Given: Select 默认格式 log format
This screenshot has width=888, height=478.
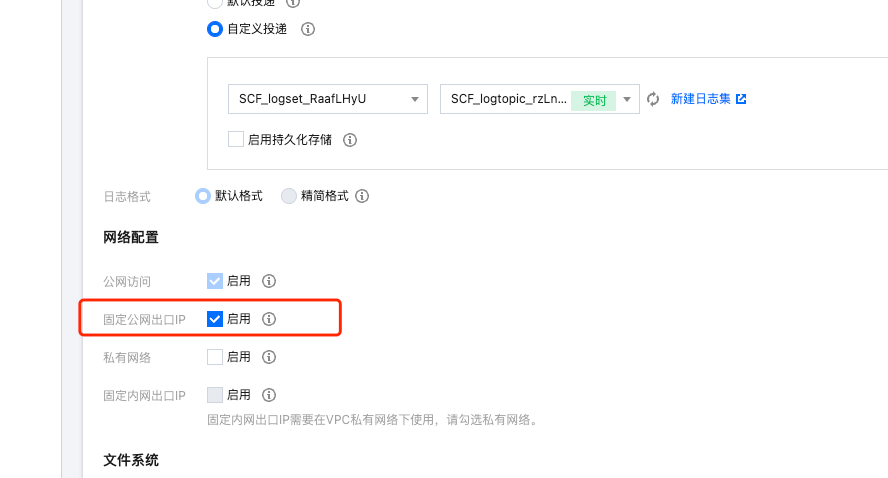Looking at the screenshot, I should point(203,196).
